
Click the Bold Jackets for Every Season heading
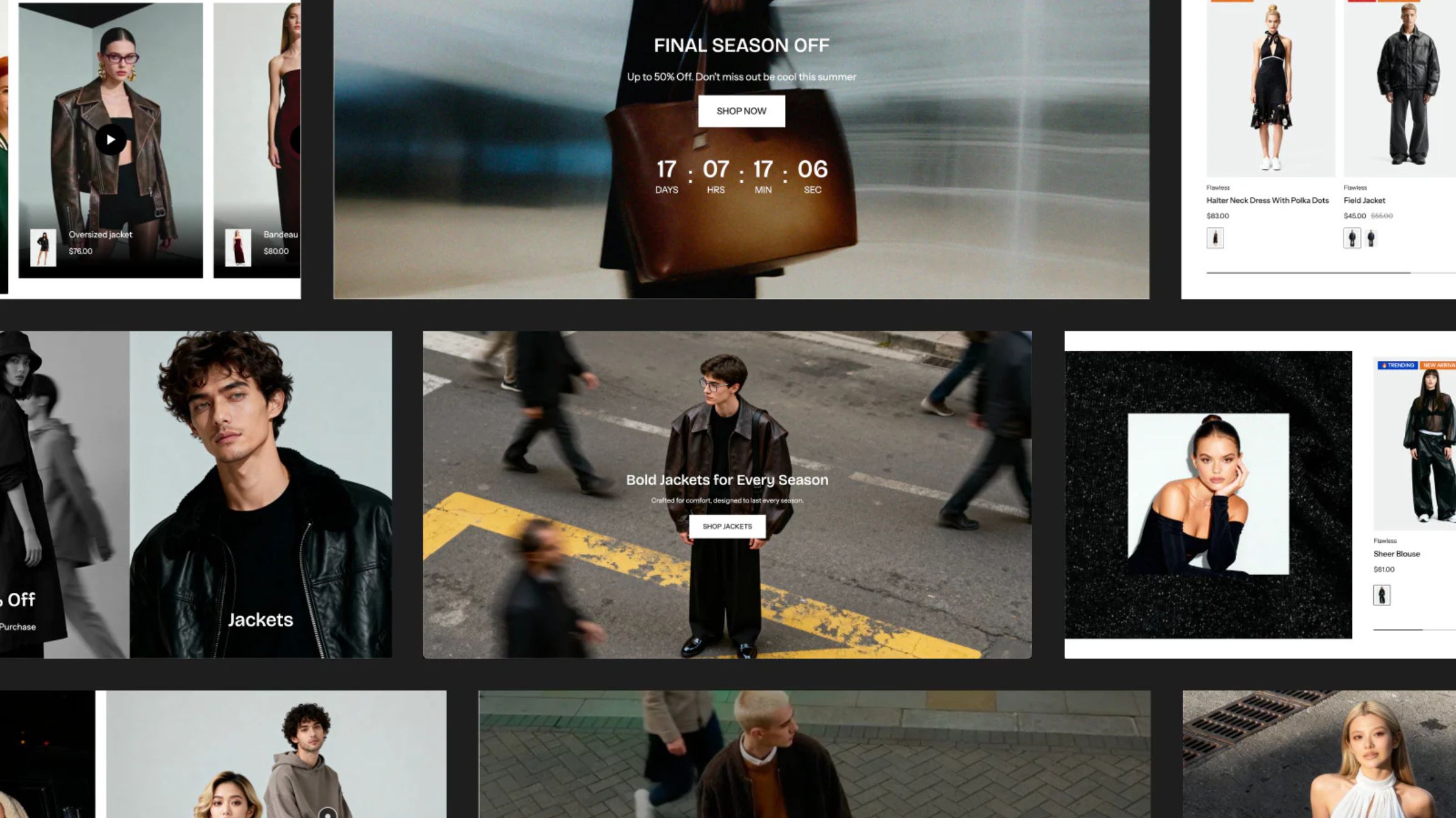tap(727, 480)
